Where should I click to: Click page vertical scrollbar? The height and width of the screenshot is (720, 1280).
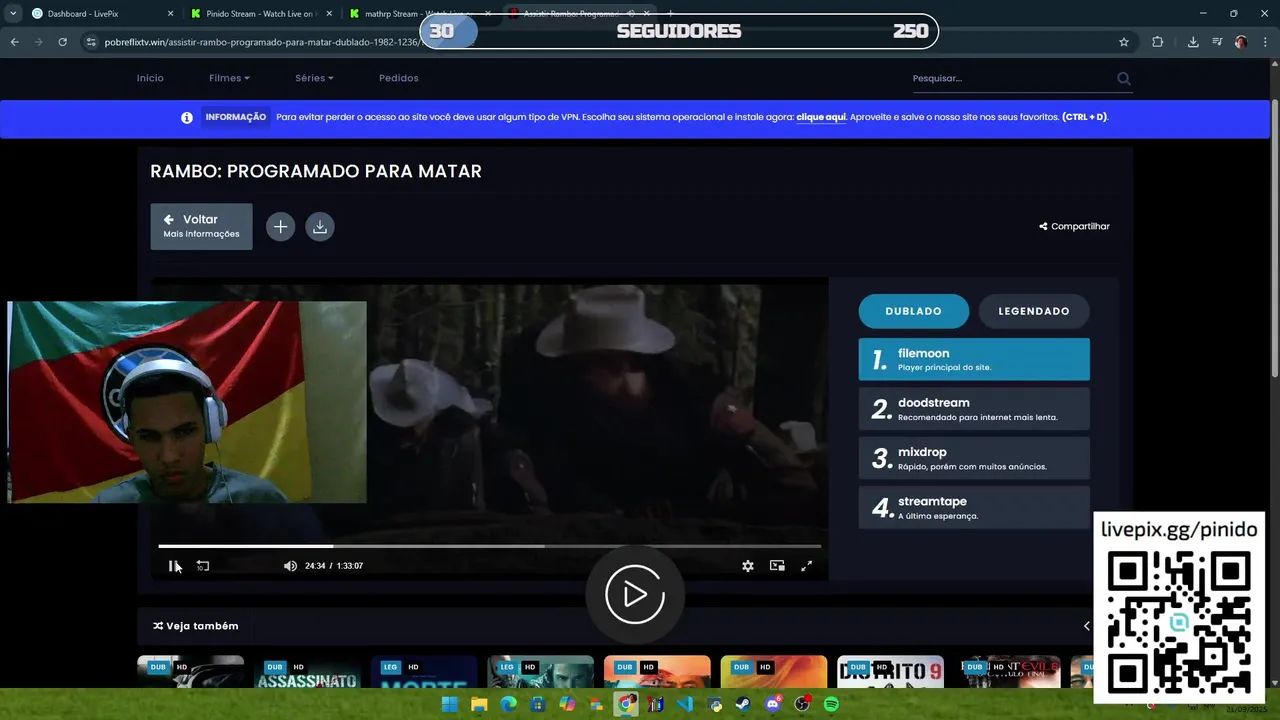pyautogui.click(x=1275, y=240)
